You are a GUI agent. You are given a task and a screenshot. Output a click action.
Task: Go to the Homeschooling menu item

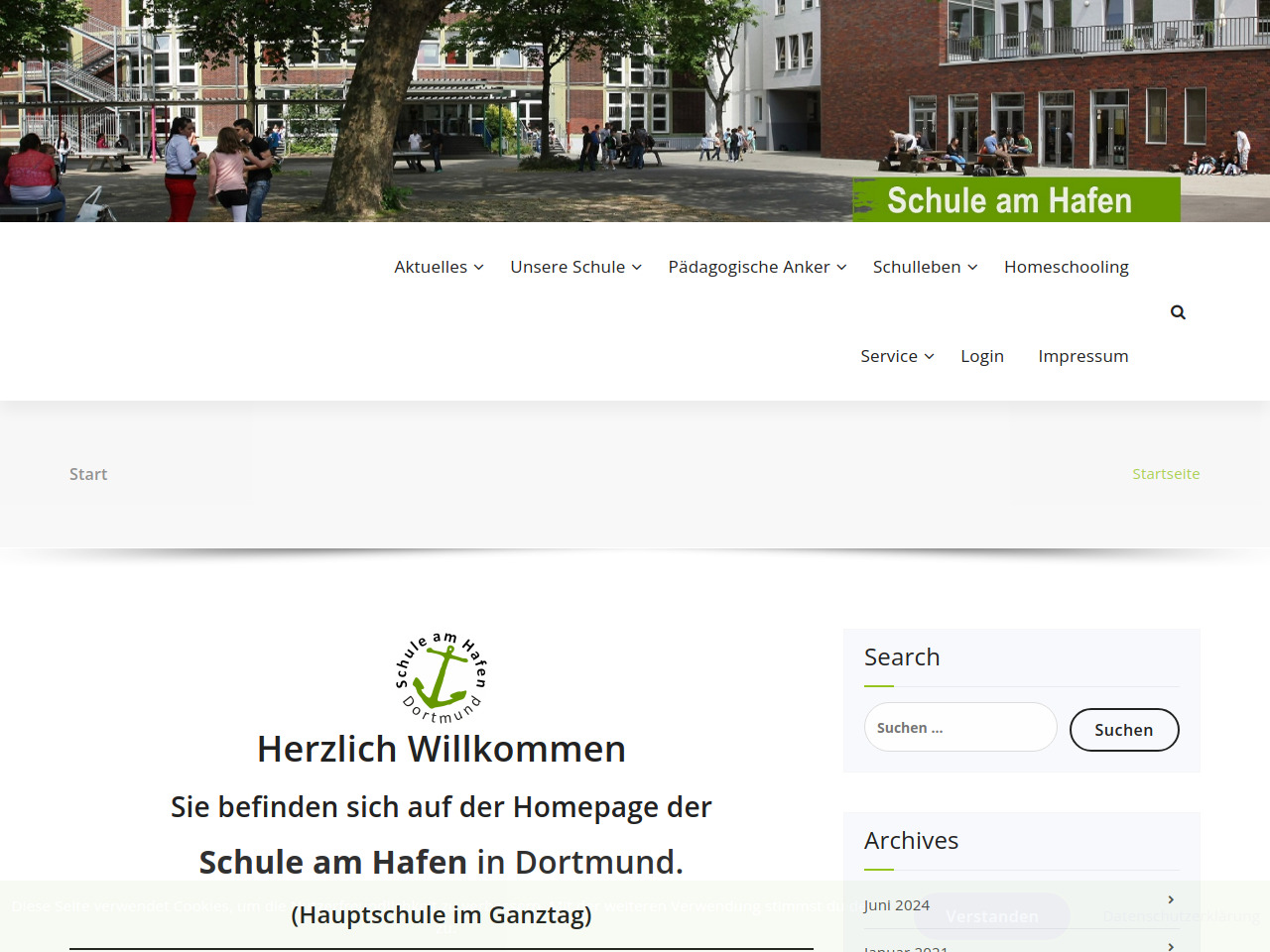tap(1066, 267)
